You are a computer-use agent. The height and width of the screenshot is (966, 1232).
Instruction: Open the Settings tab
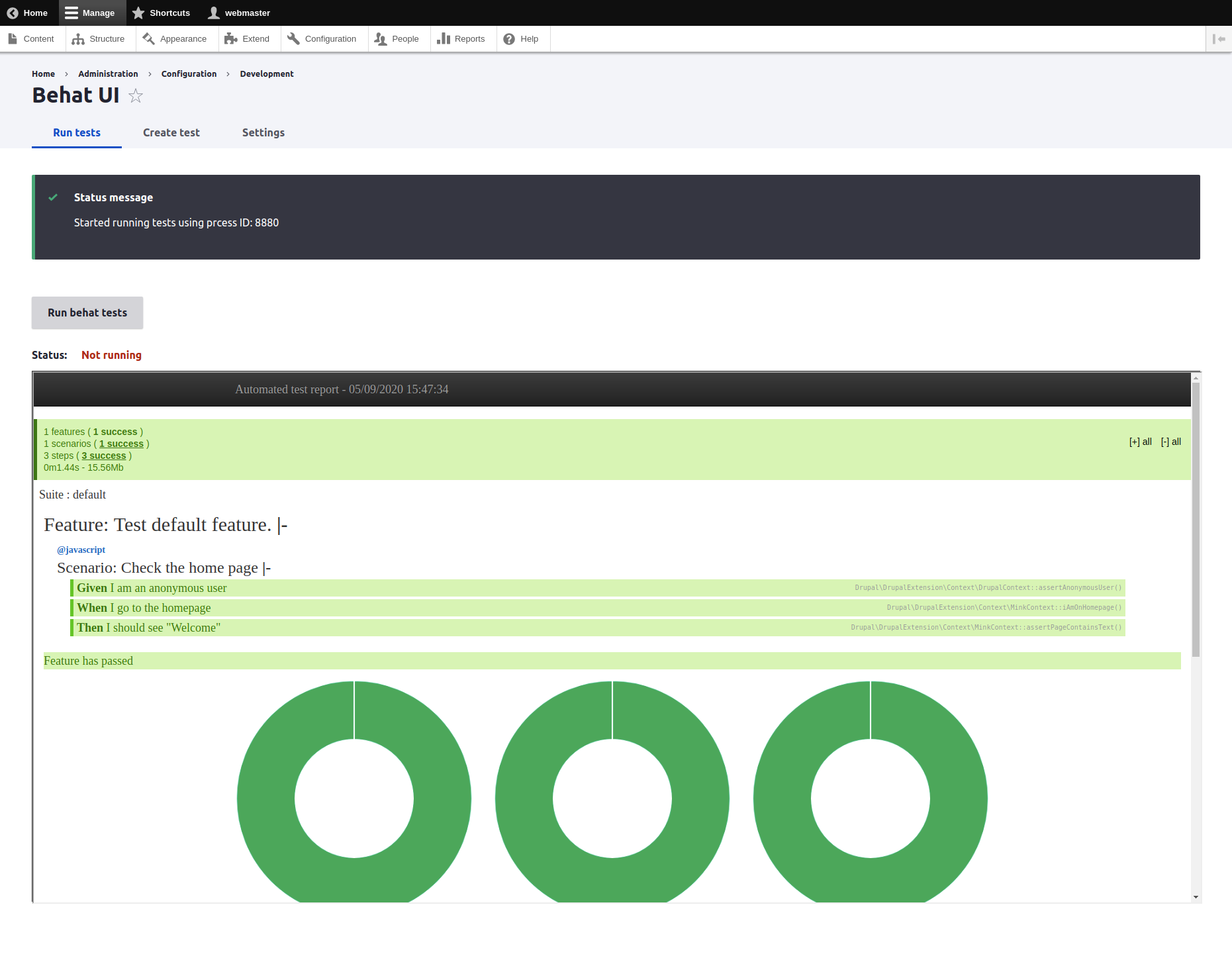coord(263,132)
